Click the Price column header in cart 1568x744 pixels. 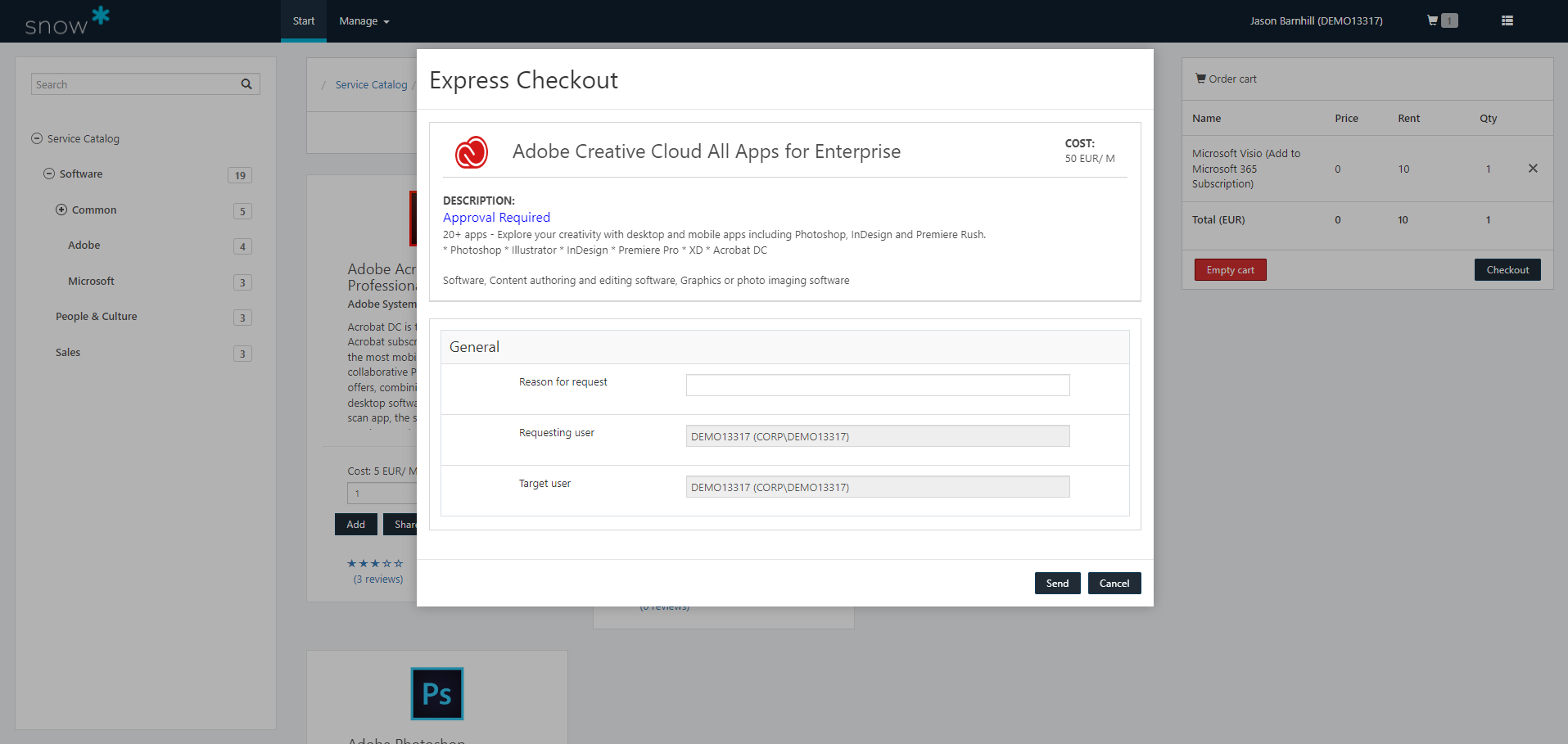tap(1346, 118)
